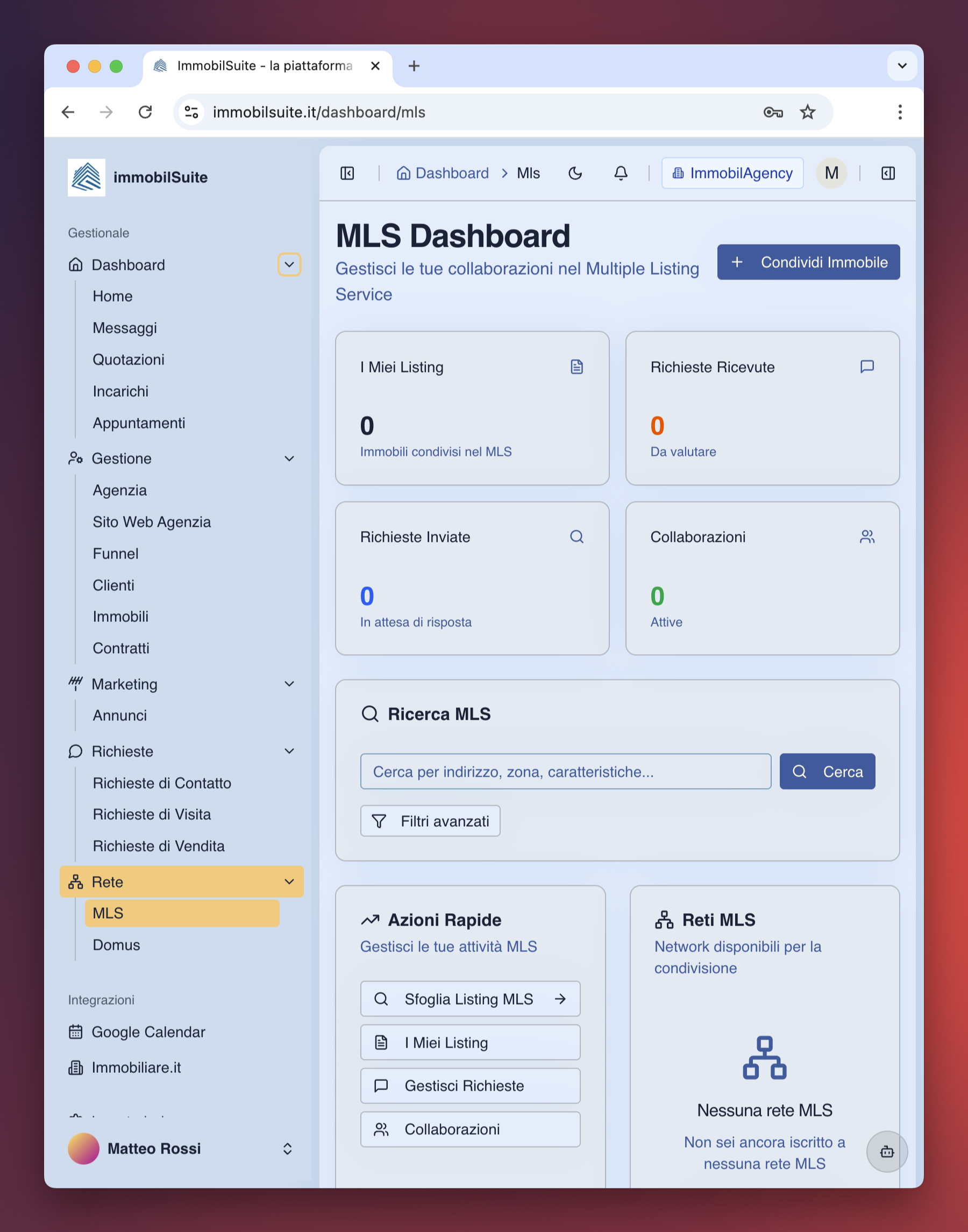Collapse the Dashboard section chevron
968x1232 pixels.
(289, 264)
